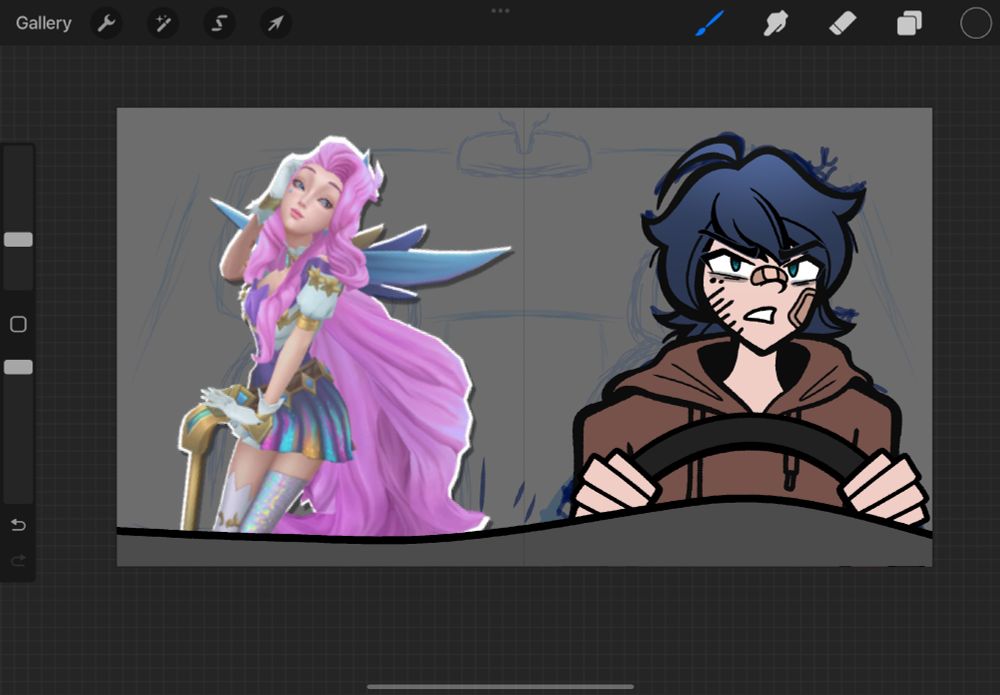
Task: Open the Layers panel
Action: tap(909, 24)
